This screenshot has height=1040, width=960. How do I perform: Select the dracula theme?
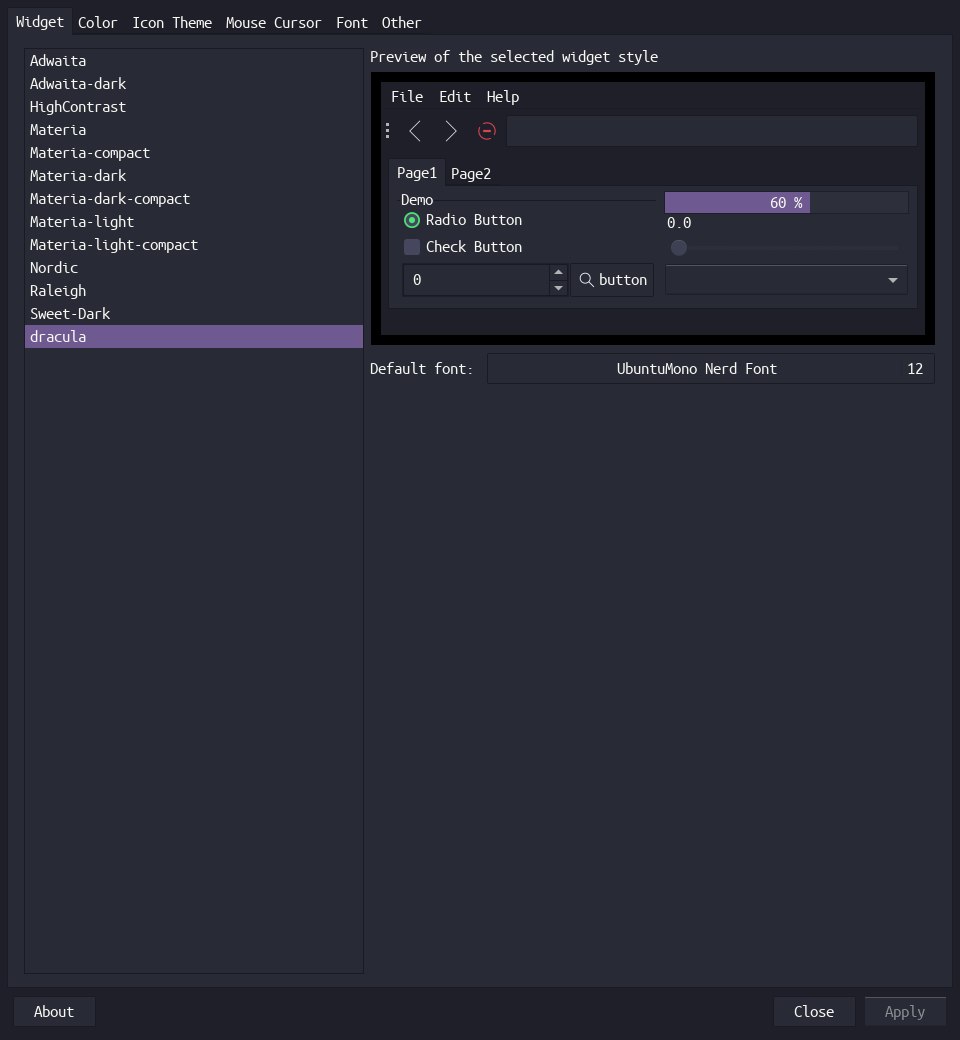coord(194,336)
